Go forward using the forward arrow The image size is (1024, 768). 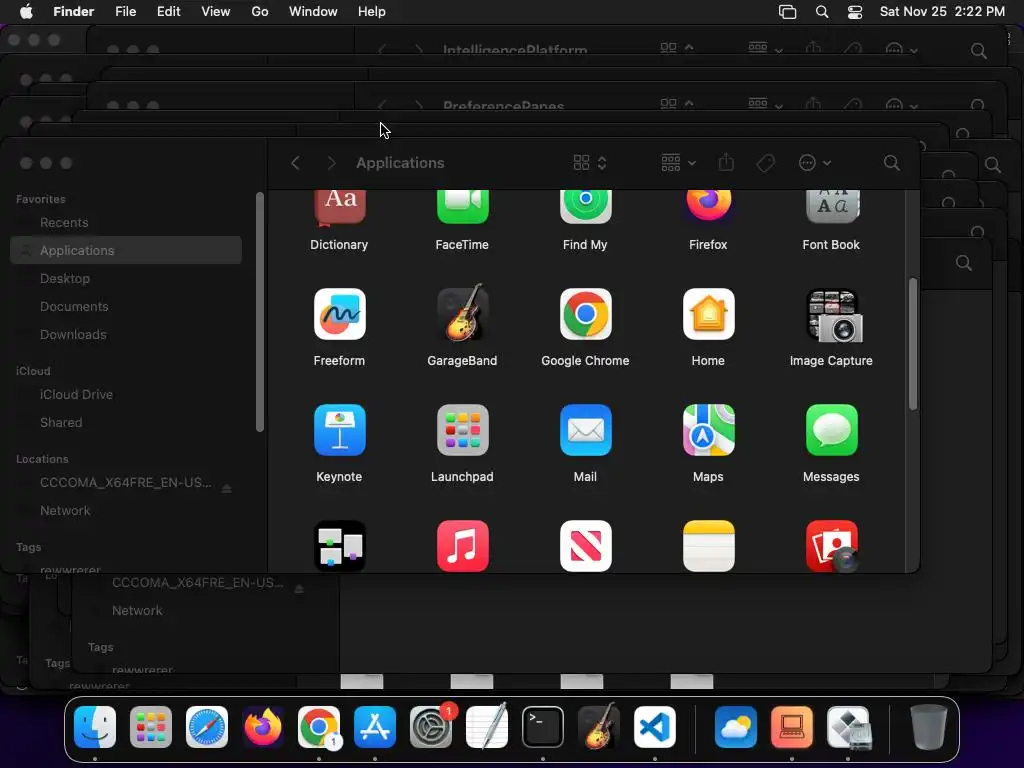point(331,163)
